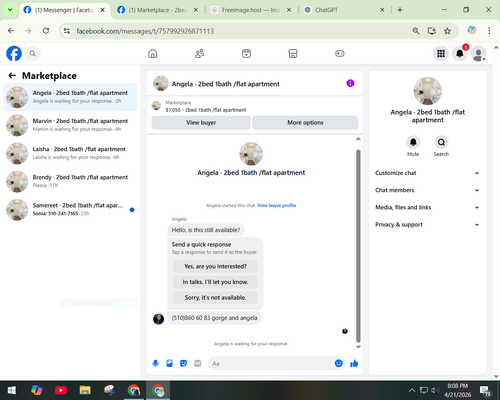Open File Explorer from the taskbar
Image resolution: width=500 pixels, height=400 pixels.
(85, 390)
